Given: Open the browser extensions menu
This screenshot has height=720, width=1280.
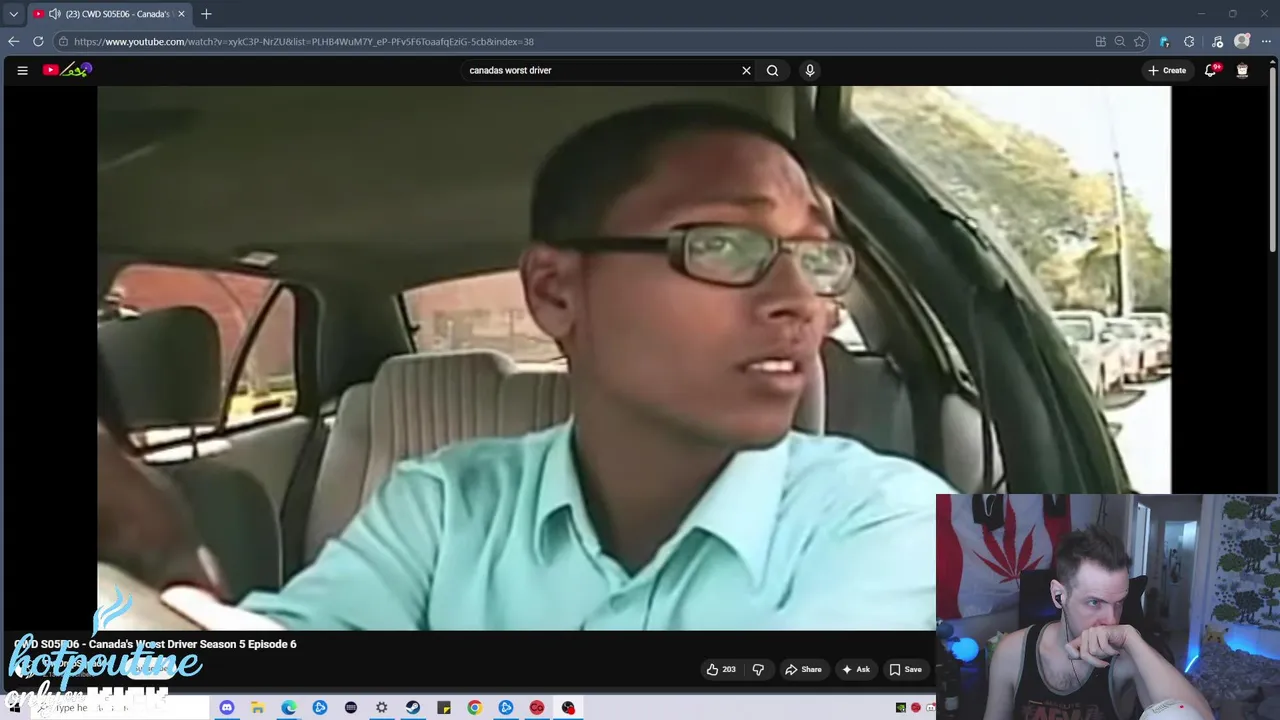Looking at the screenshot, I should [x=1189, y=41].
